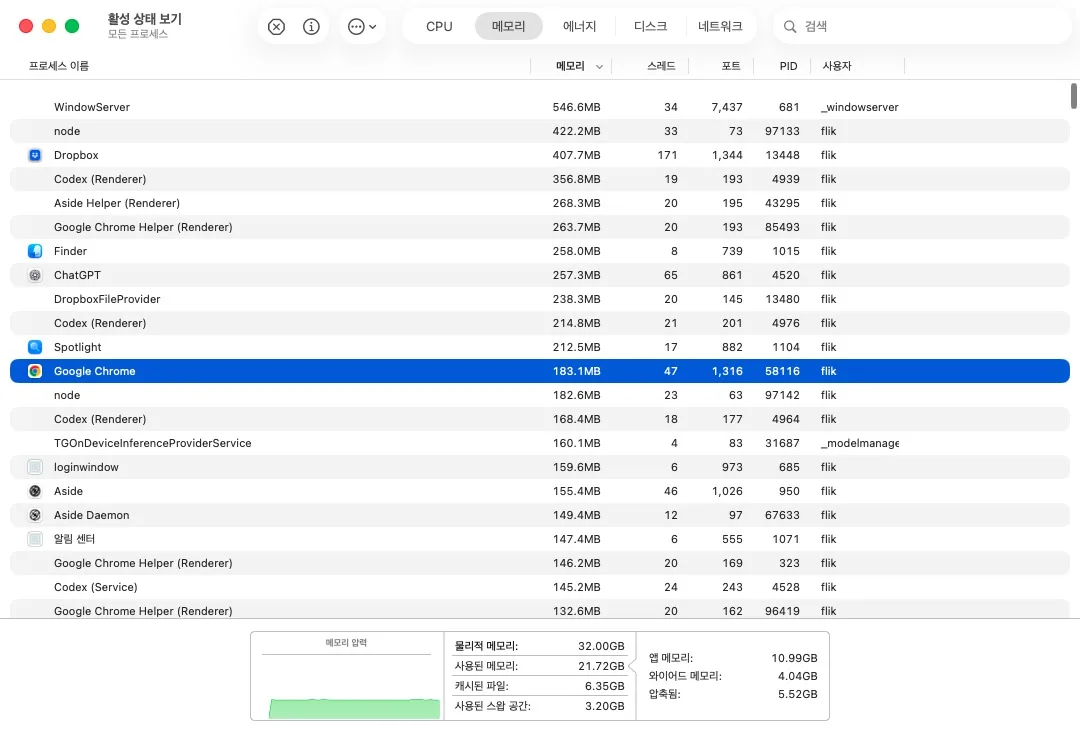
Task: Click the _windowserver user cell
Action: click(860, 107)
